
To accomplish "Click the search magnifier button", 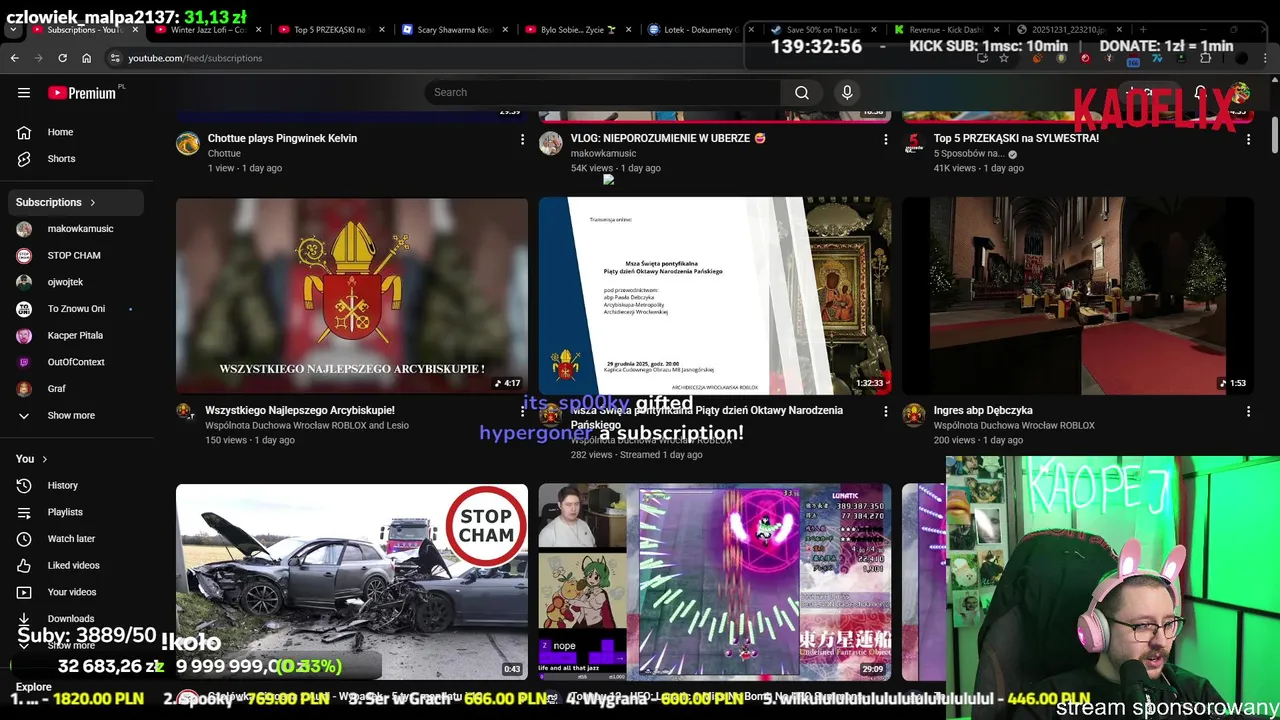I will (802, 92).
